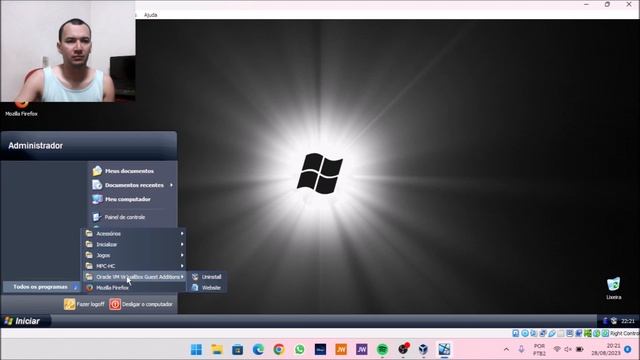The width and height of the screenshot is (640, 360).
Task: Click VirtualBox mouse integration status icon
Action: 597,333
